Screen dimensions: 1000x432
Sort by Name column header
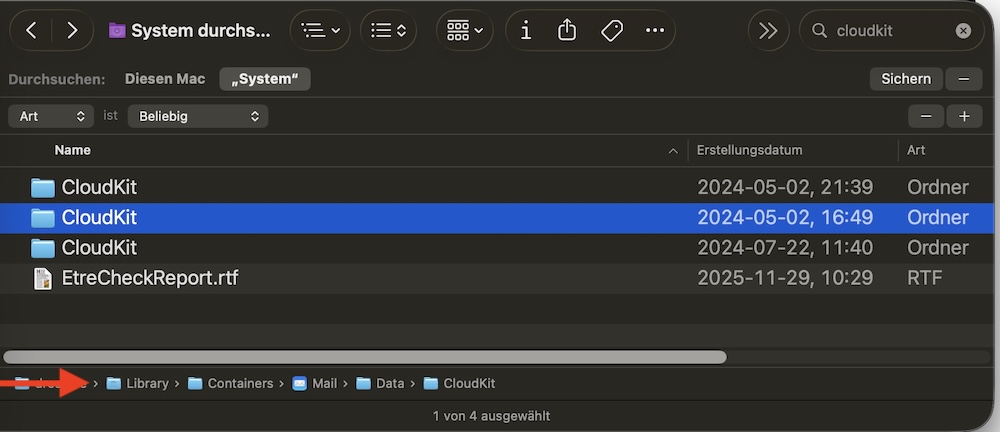coord(72,150)
